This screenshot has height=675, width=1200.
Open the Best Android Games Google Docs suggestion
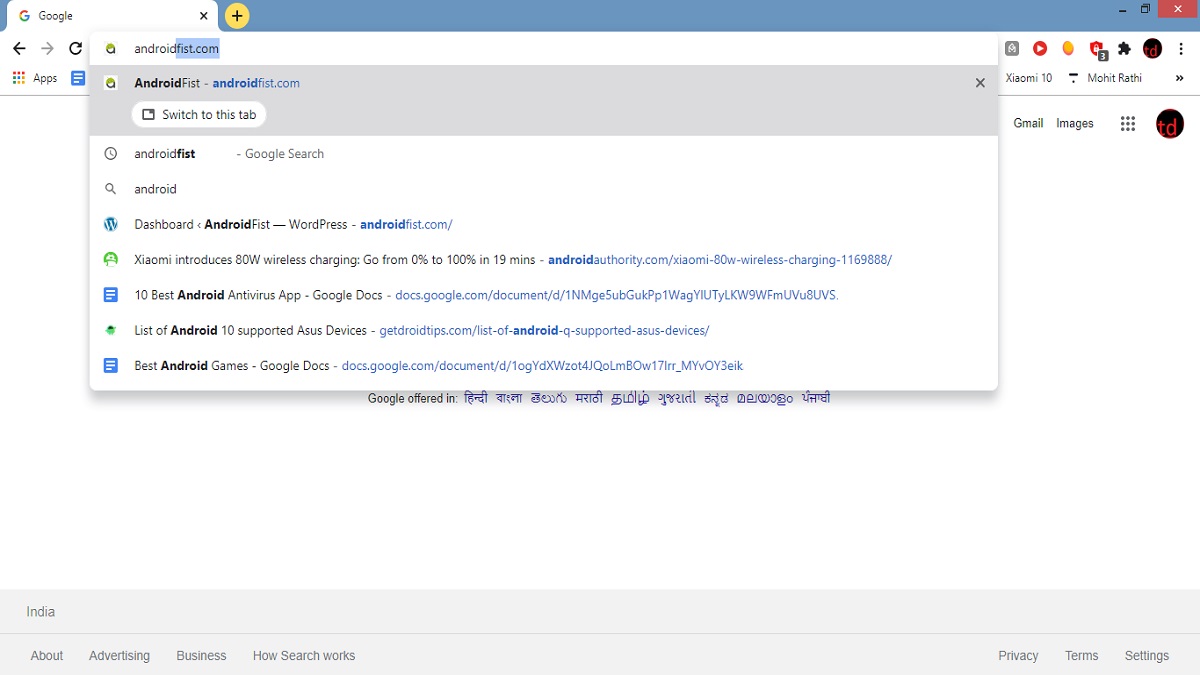(x=544, y=366)
